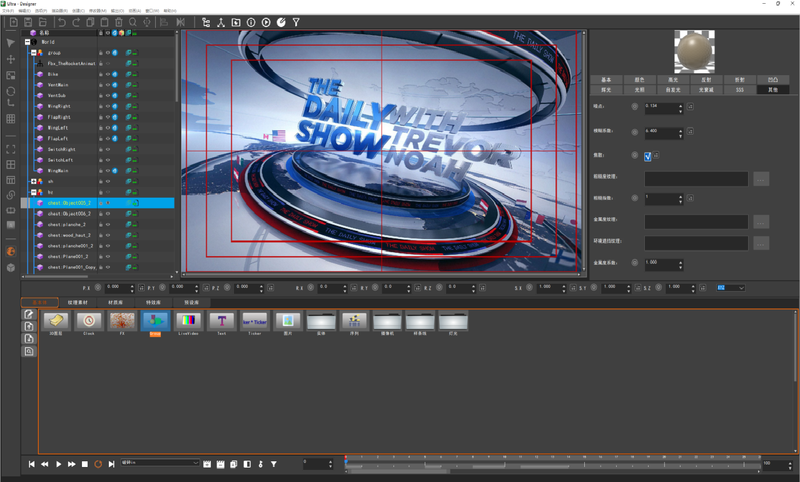Open the second menu bar item
800x482 pixels.
(x=24, y=10)
